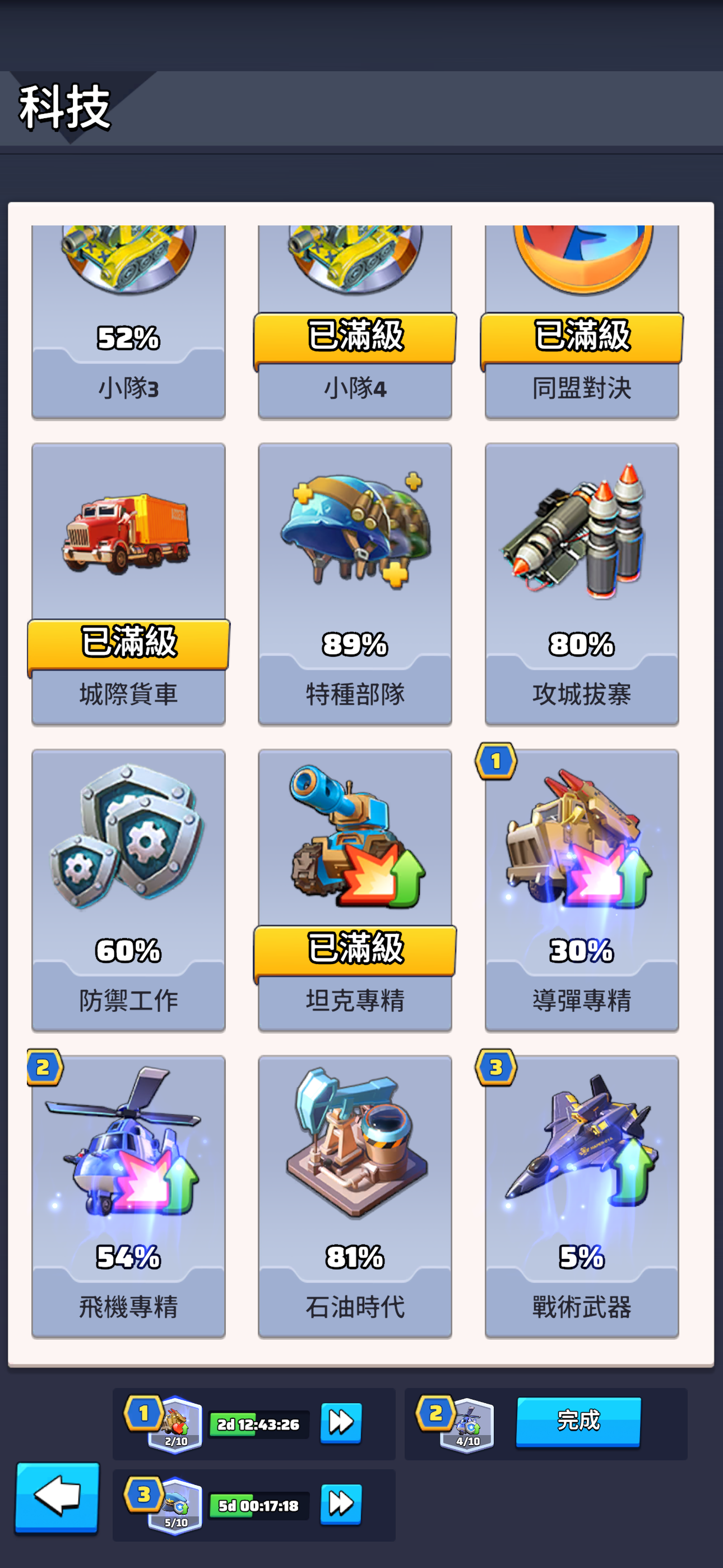This screenshot has width=723, height=1568.
Task: Open the 城際貨車 truck technology card
Action: 128,584
